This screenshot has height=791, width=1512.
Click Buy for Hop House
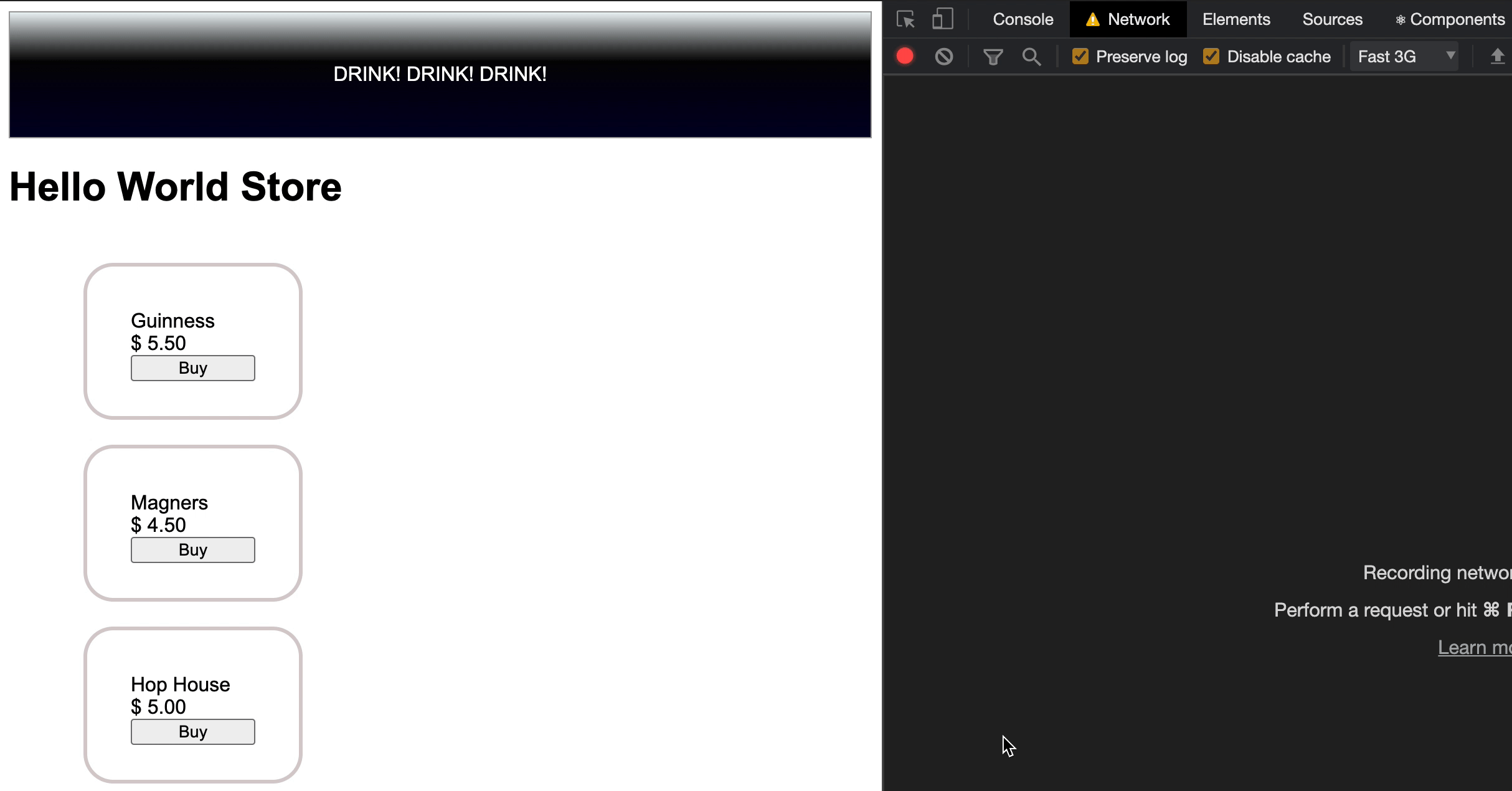[193, 732]
